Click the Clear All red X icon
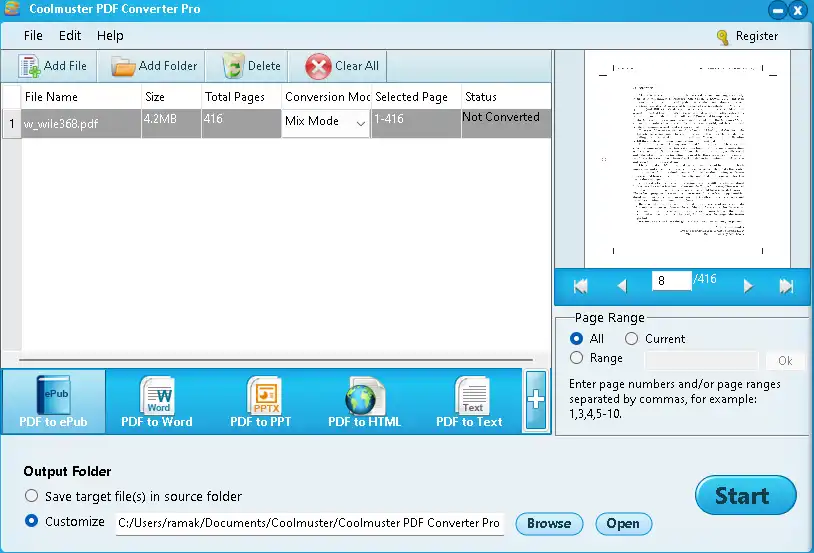This screenshot has height=553, width=814. (318, 66)
